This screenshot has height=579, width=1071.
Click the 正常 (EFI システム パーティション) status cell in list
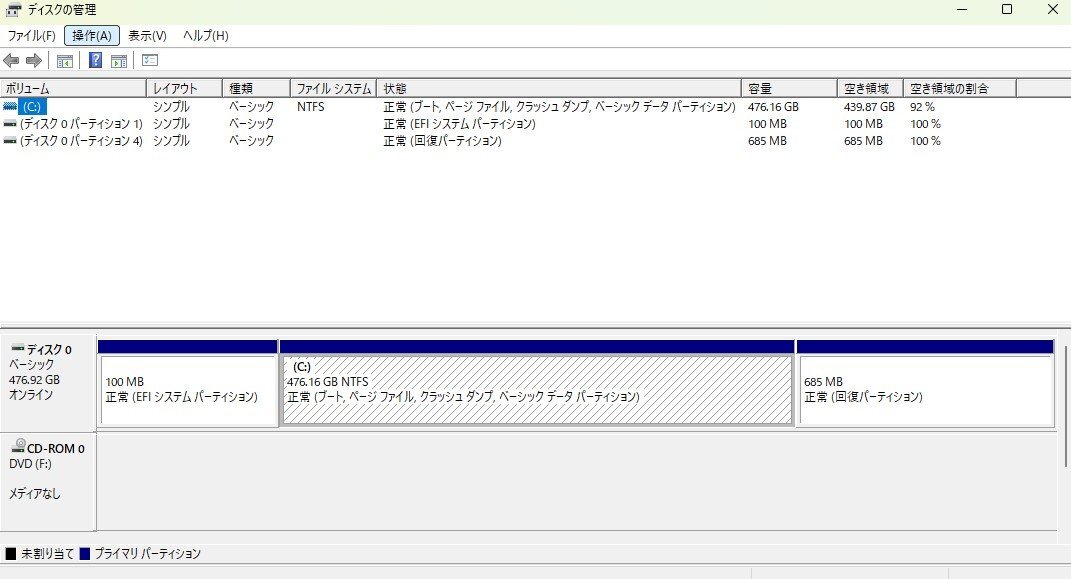coord(459,124)
